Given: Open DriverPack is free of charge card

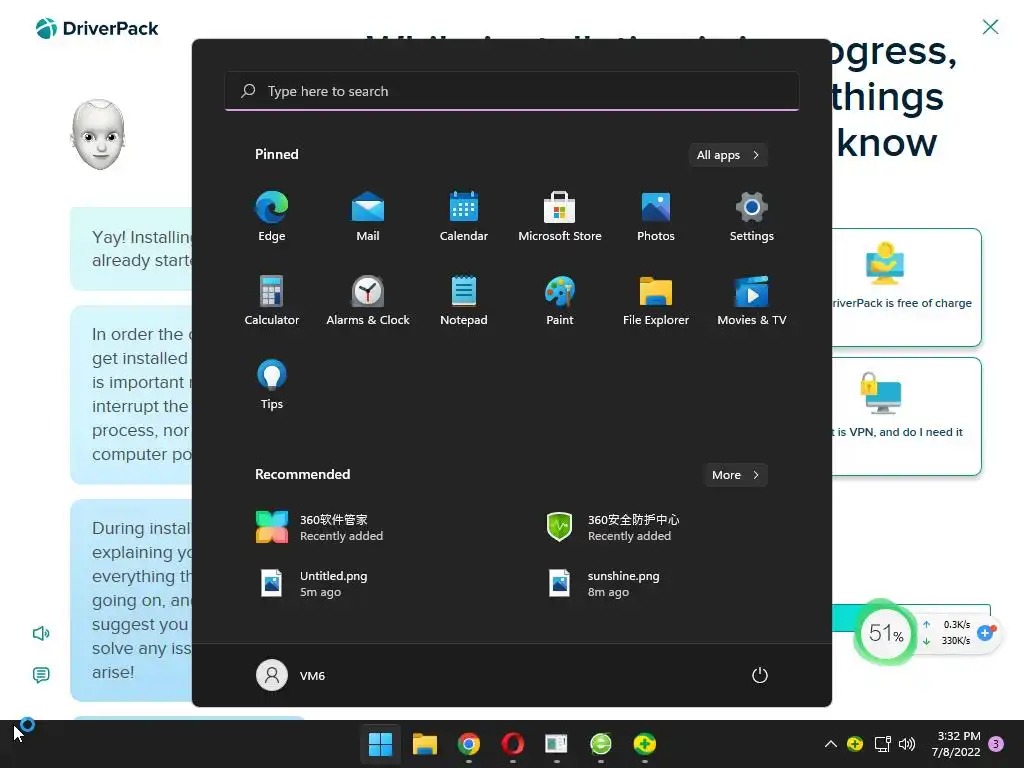Looking at the screenshot, I should click(906, 287).
